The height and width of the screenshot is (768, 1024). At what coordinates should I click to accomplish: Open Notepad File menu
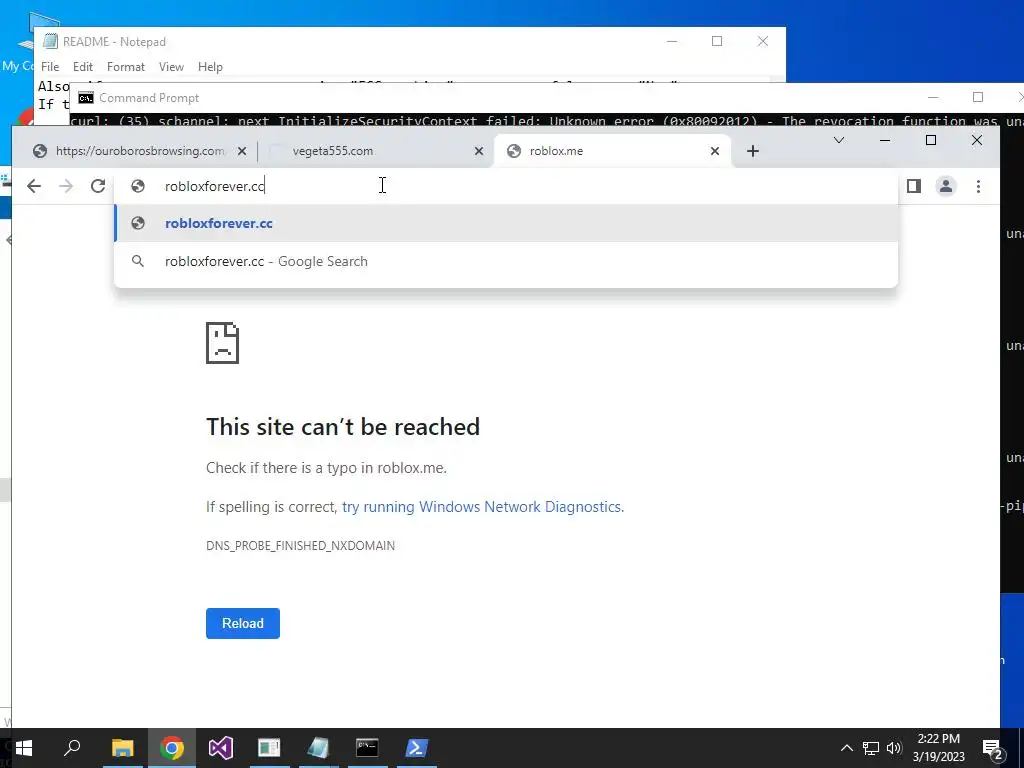pos(50,67)
